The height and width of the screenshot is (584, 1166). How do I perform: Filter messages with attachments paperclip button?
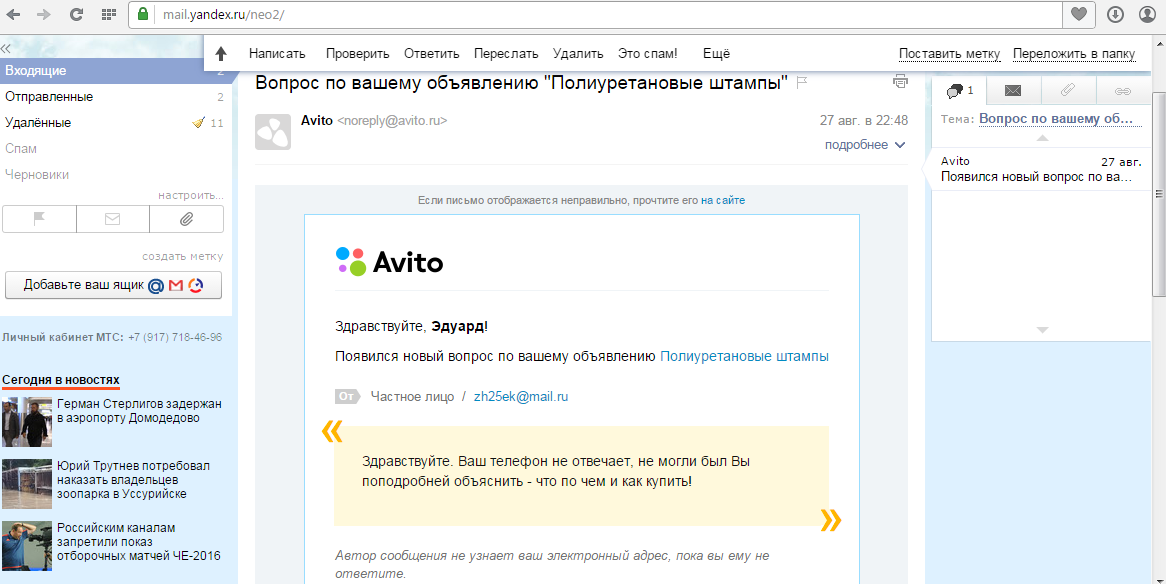click(186, 219)
